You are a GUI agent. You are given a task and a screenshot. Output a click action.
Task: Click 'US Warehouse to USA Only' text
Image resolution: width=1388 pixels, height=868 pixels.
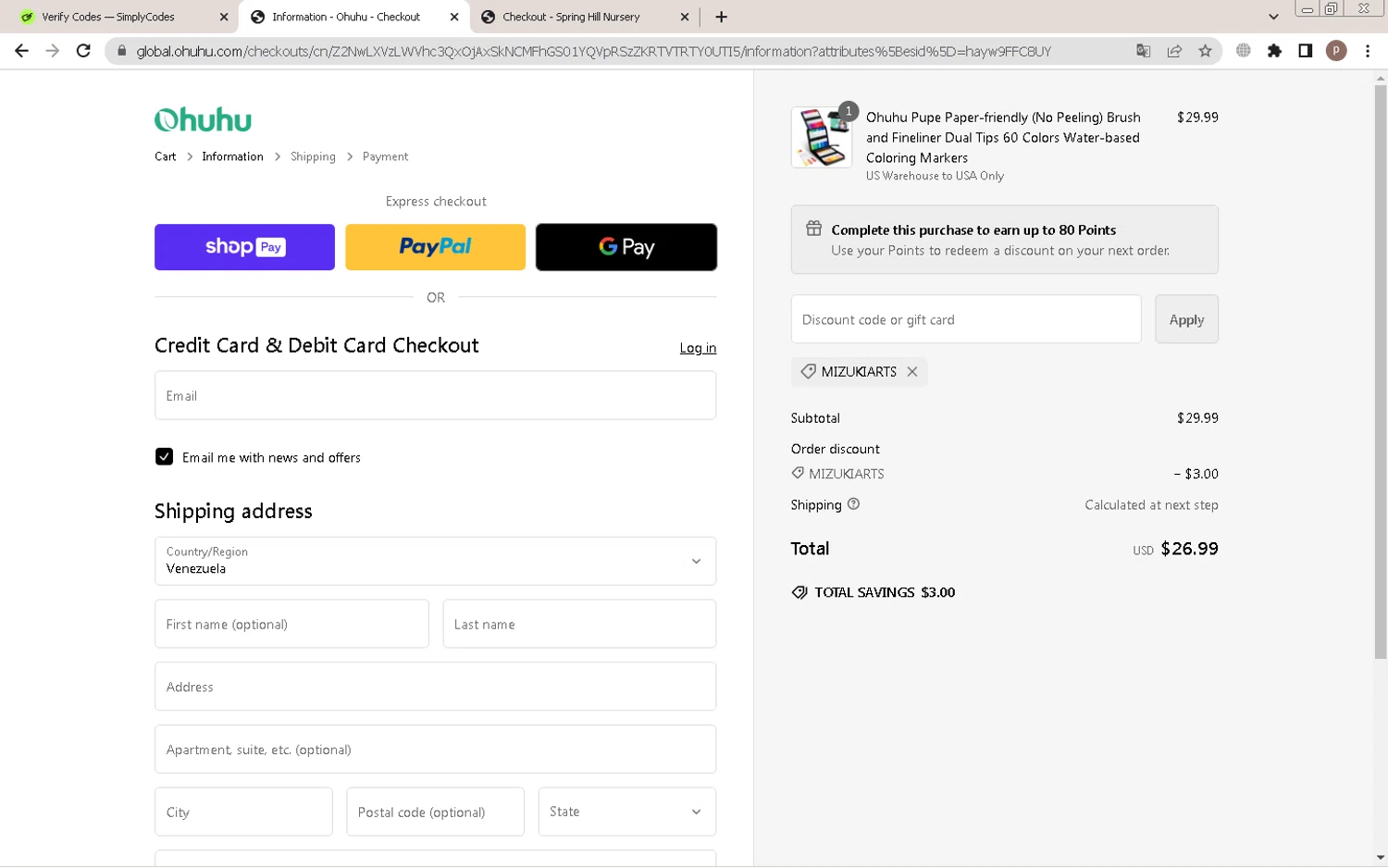(x=935, y=176)
